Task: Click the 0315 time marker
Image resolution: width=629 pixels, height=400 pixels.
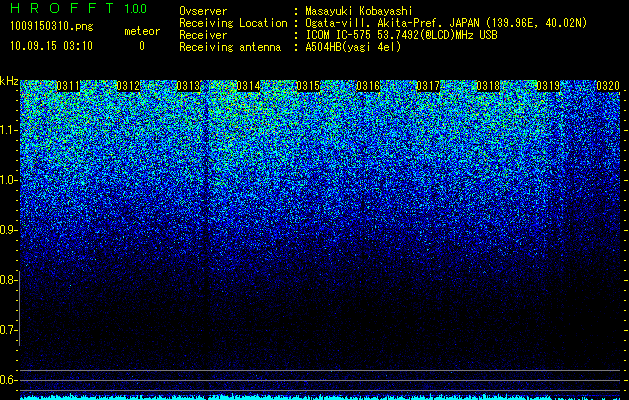Action: (308, 86)
